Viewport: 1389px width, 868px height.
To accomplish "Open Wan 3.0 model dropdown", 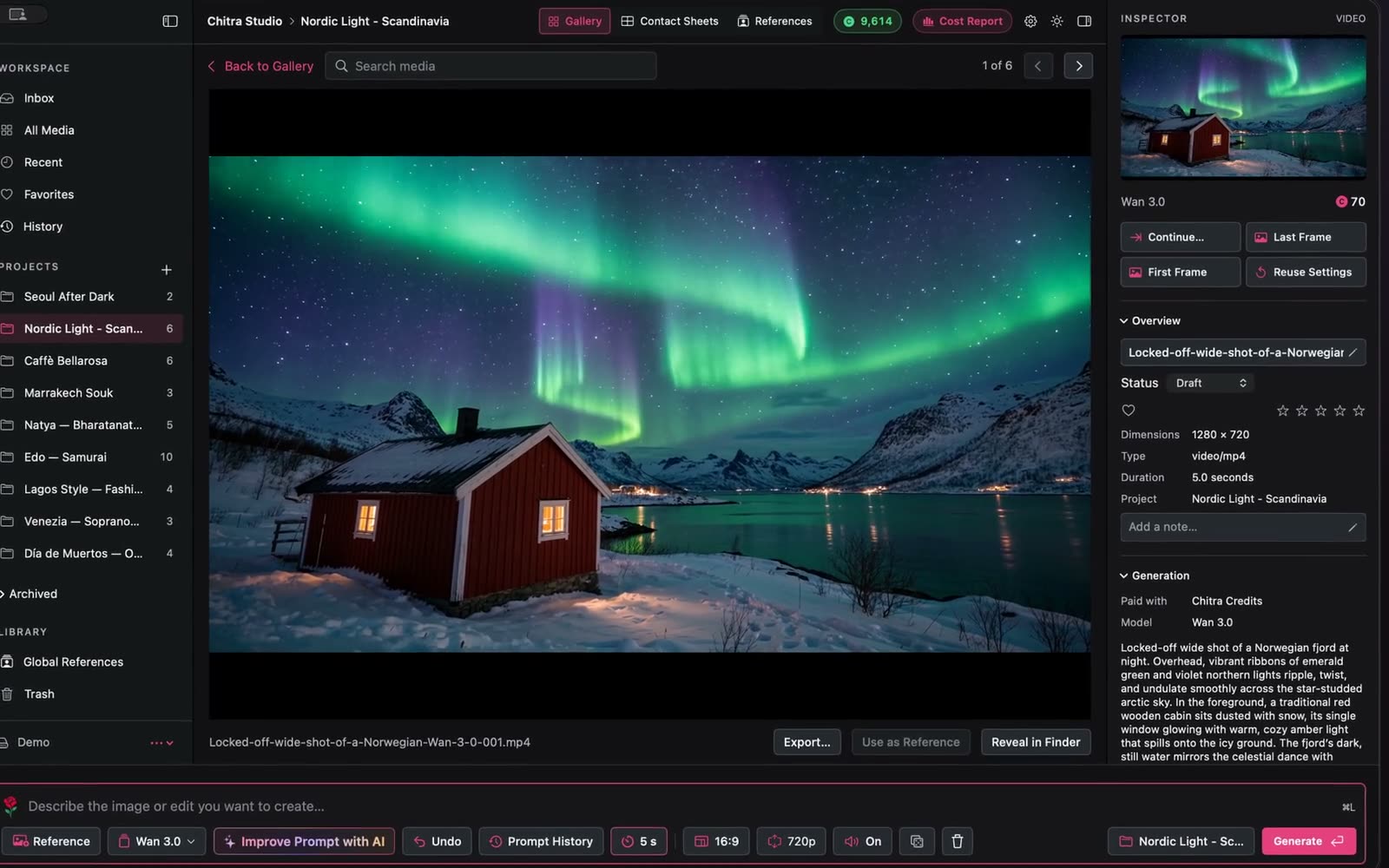I will 157,841.
